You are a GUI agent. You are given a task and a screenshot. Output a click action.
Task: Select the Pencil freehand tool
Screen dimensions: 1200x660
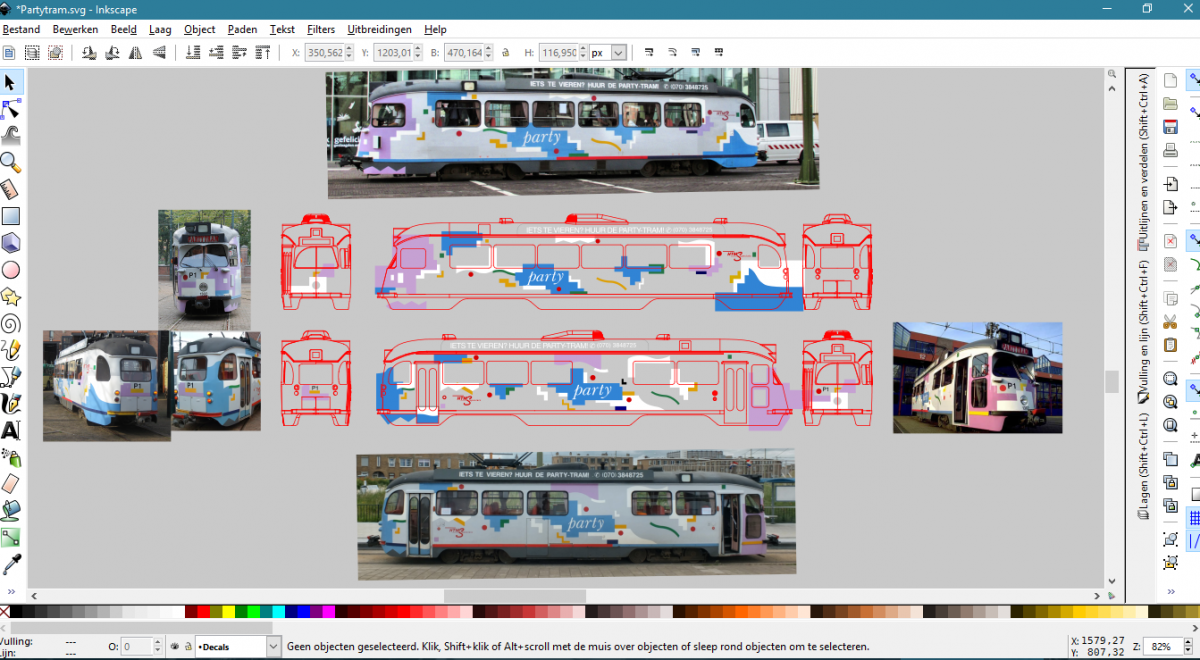(x=11, y=351)
